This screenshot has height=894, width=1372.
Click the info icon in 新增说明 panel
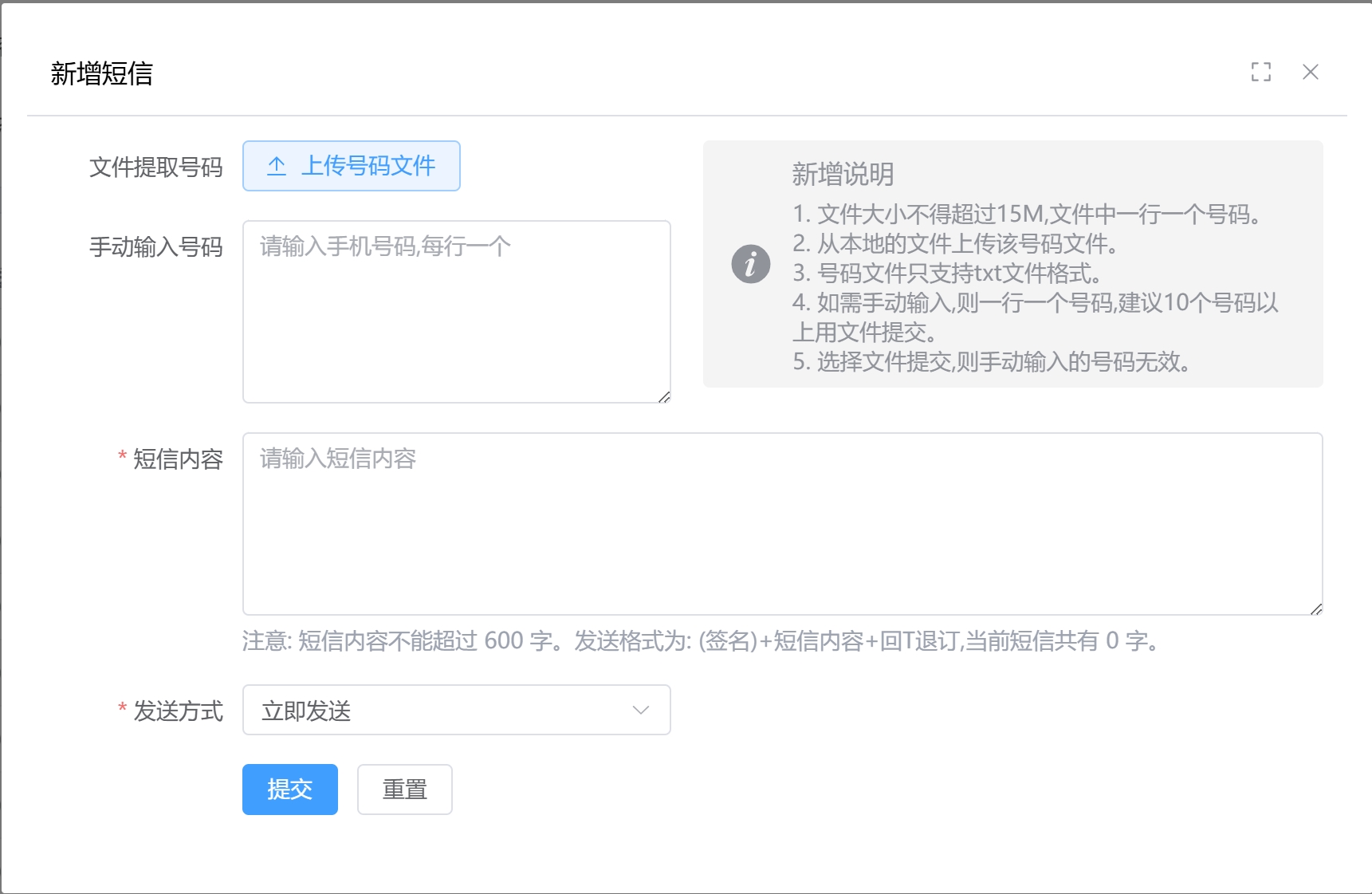[x=751, y=264]
